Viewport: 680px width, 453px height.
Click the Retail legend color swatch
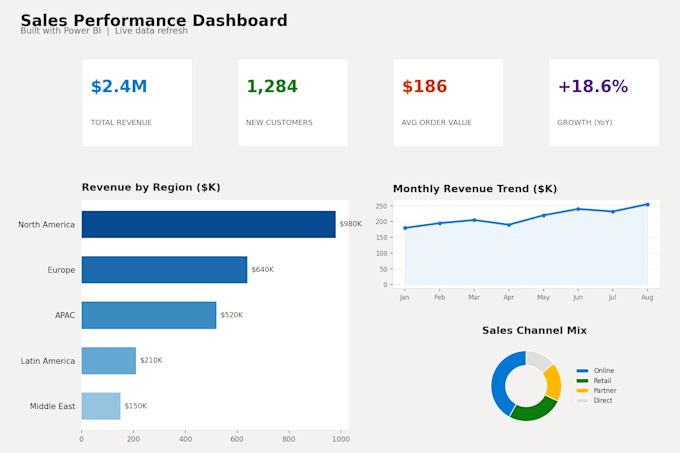coord(582,381)
